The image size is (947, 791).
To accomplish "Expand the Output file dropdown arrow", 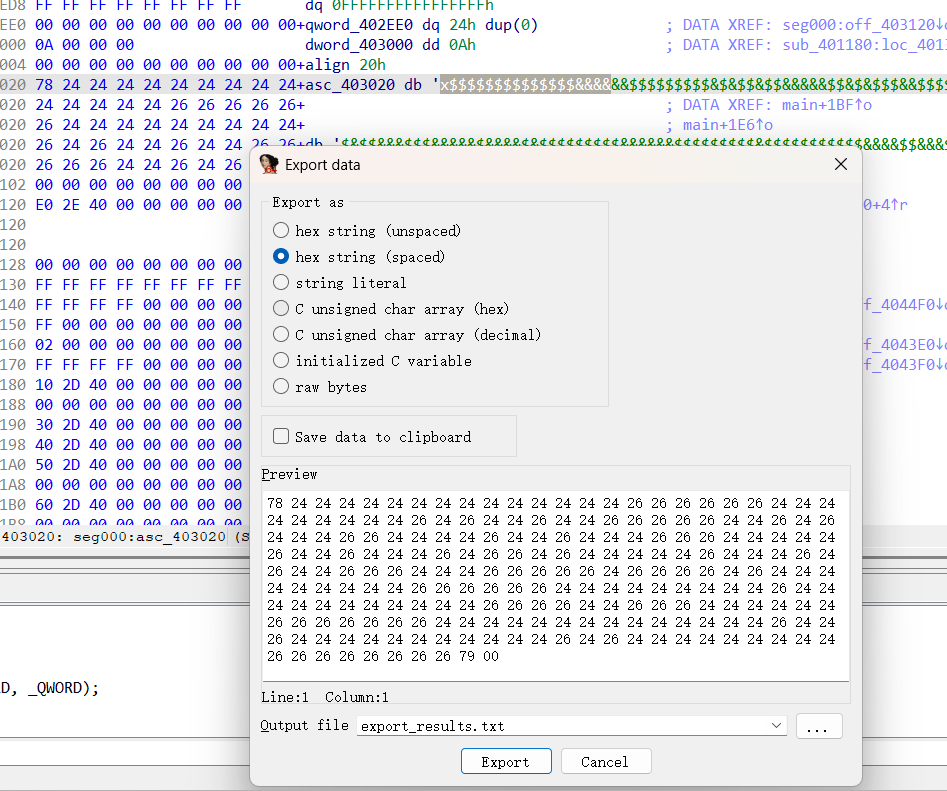I will 776,725.
